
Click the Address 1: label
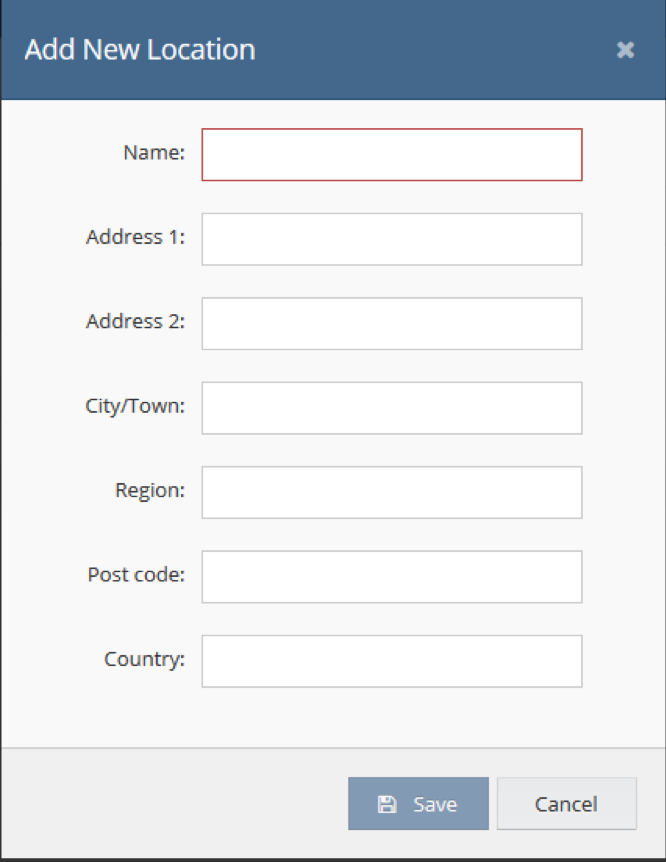pyautogui.click(x=135, y=237)
